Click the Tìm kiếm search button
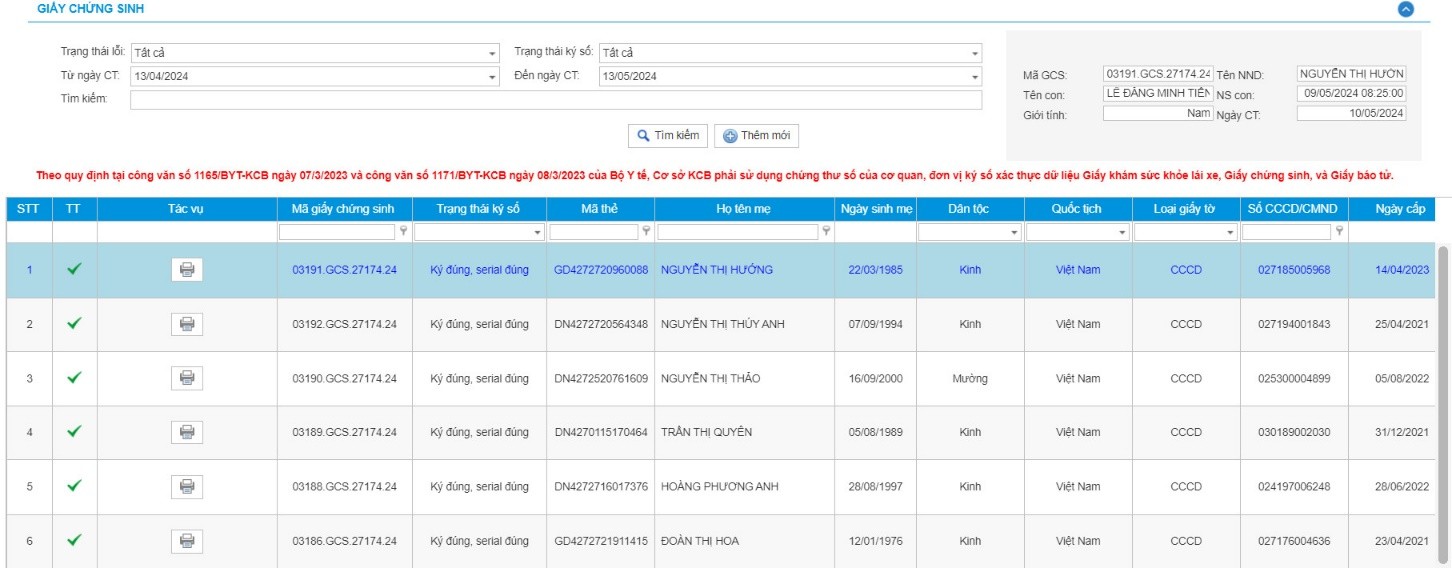The width and height of the screenshot is (1452, 568). [x=668, y=136]
